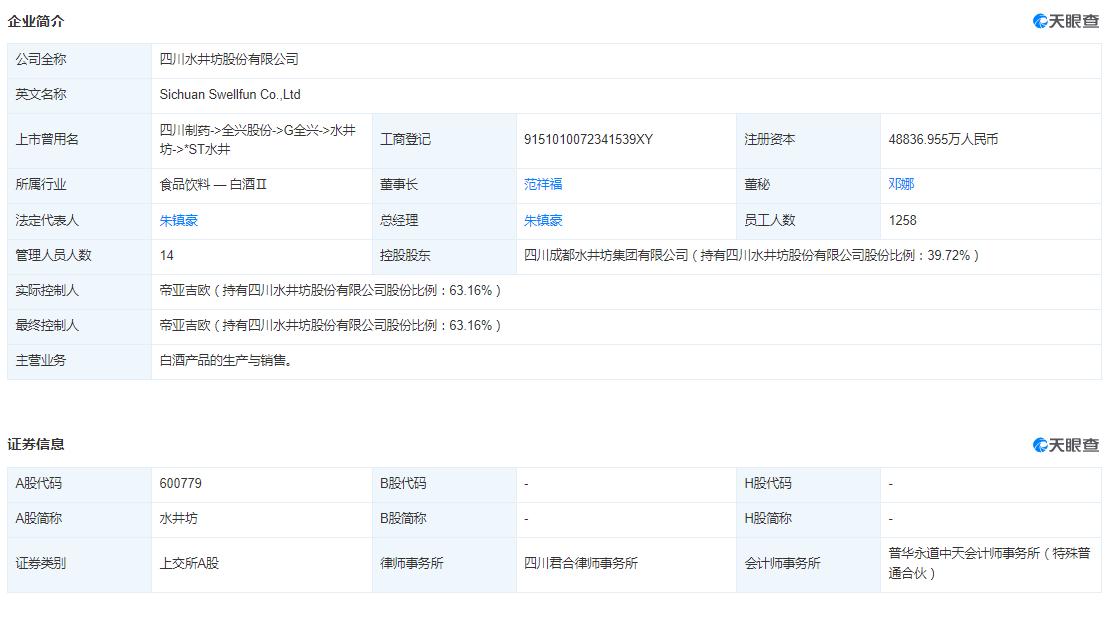Screen dimensions: 1113x630
Task: Select accounting firm 普华永道中天会计师事务所
Action: pyautogui.click(x=989, y=563)
